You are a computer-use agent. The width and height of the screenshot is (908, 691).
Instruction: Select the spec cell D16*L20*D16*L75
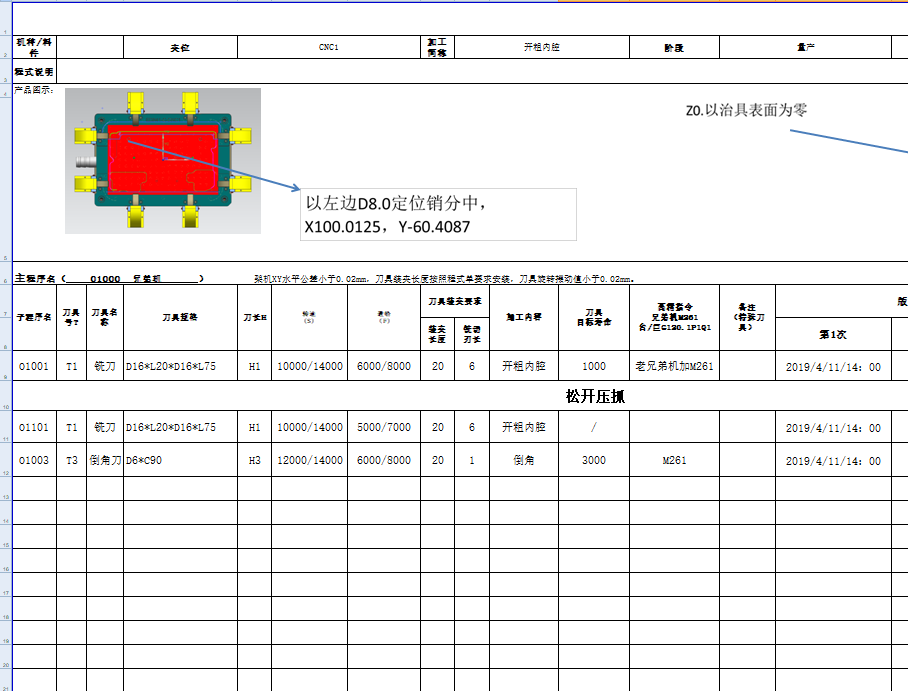[174, 366]
